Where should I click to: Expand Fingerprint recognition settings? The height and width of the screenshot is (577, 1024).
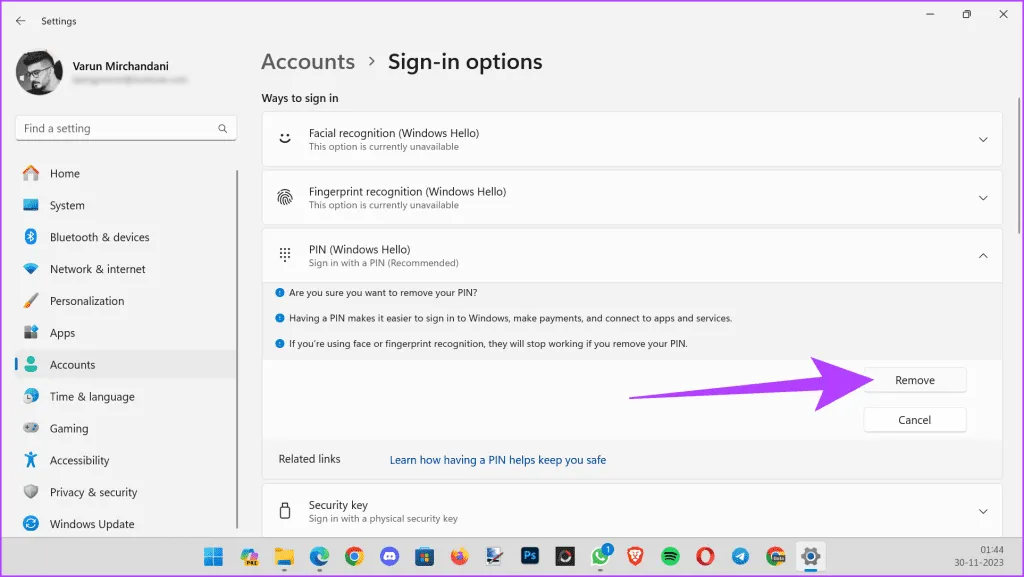982,198
